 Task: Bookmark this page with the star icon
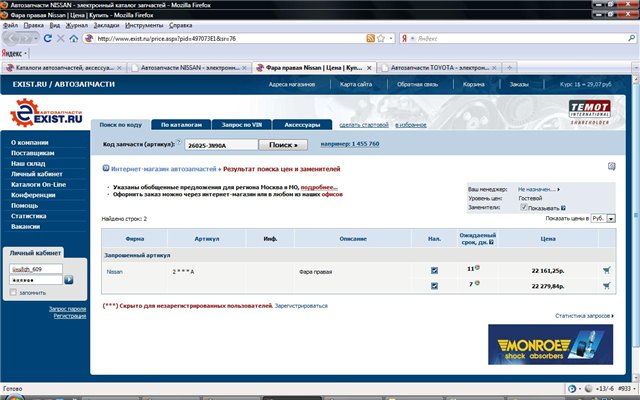[381, 38]
